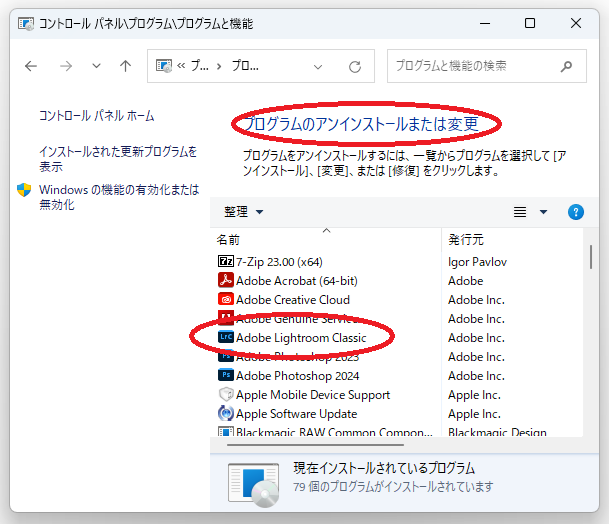Click the プロ... breadcrumb segment
The width and height of the screenshot is (609, 524).
click(x=245, y=66)
